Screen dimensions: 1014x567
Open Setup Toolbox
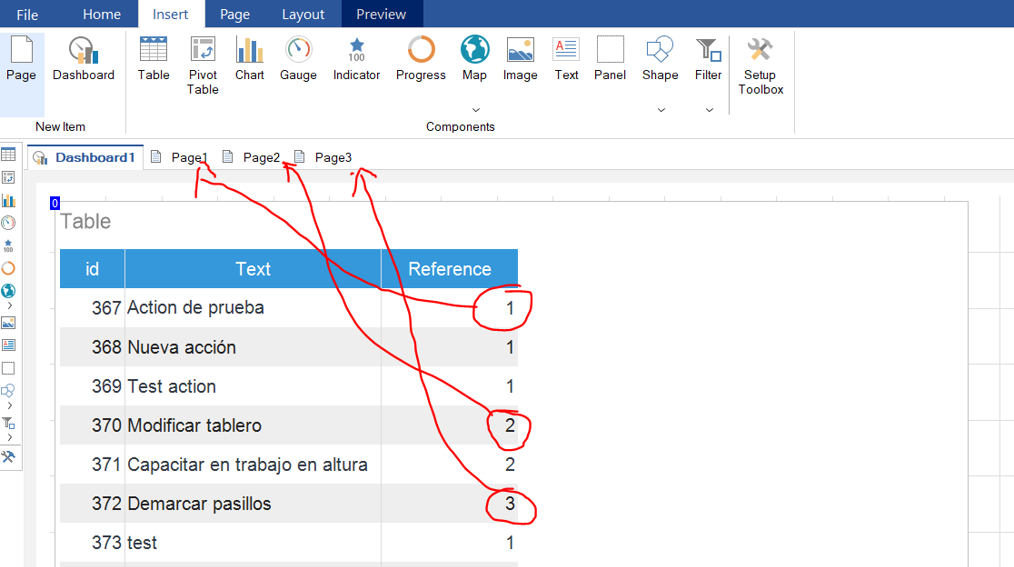coord(760,66)
